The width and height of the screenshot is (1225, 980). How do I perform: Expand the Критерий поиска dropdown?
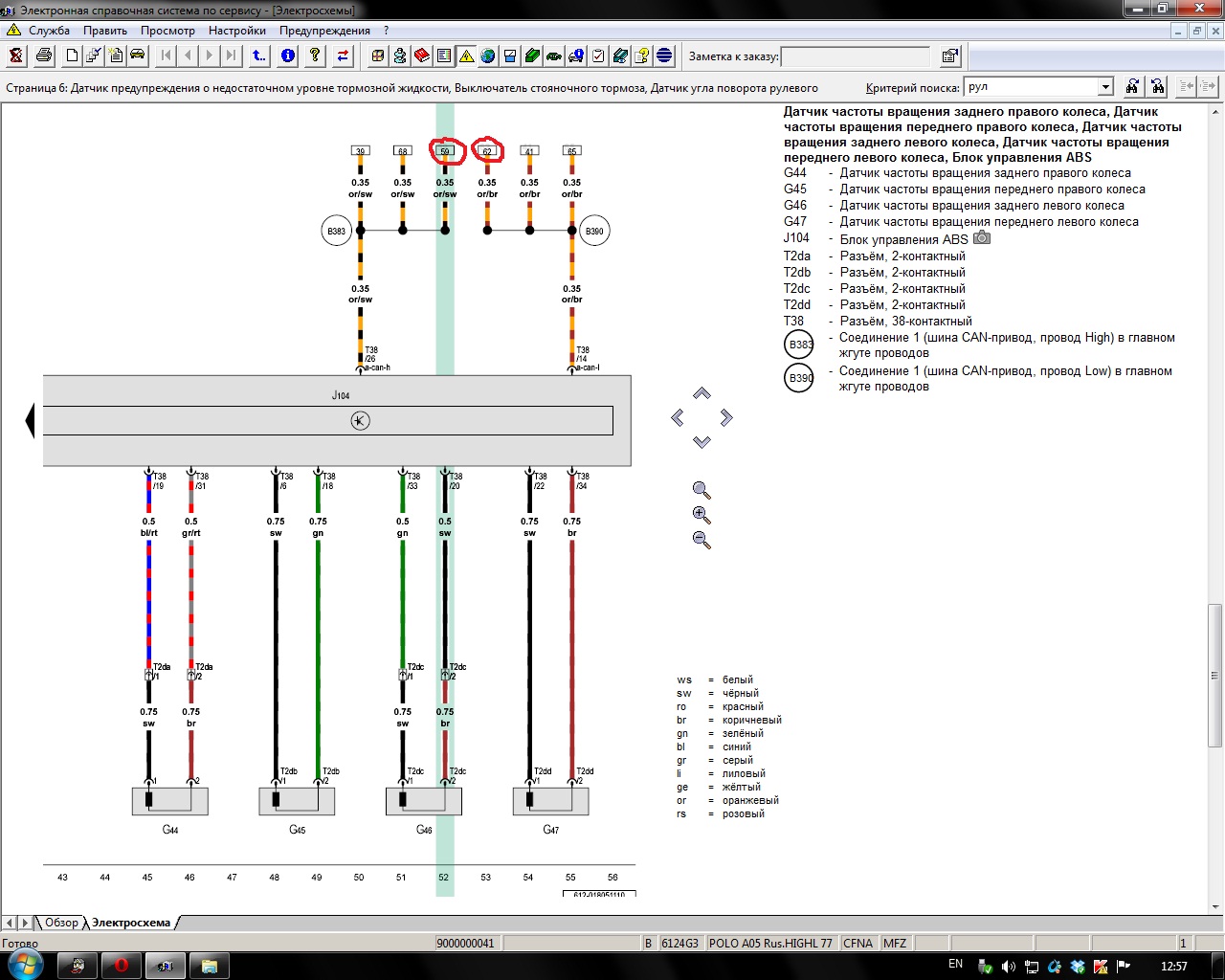(x=1105, y=87)
